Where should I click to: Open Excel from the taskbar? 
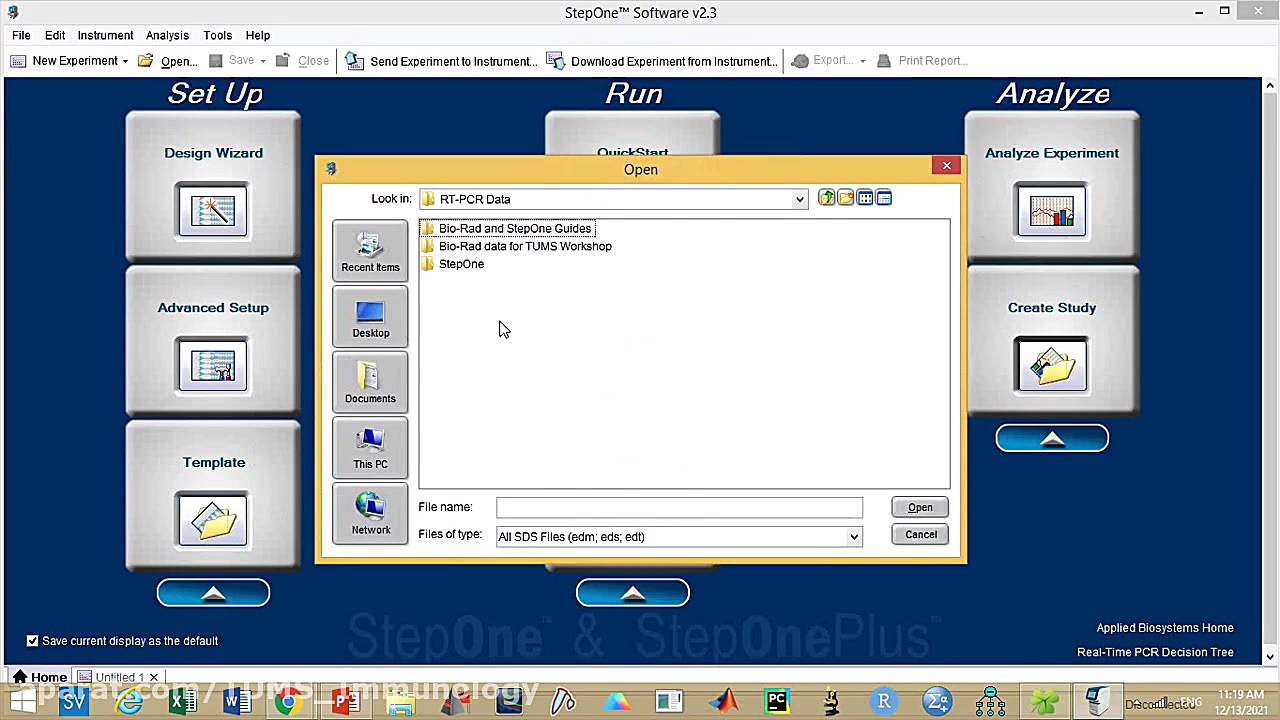(183, 701)
